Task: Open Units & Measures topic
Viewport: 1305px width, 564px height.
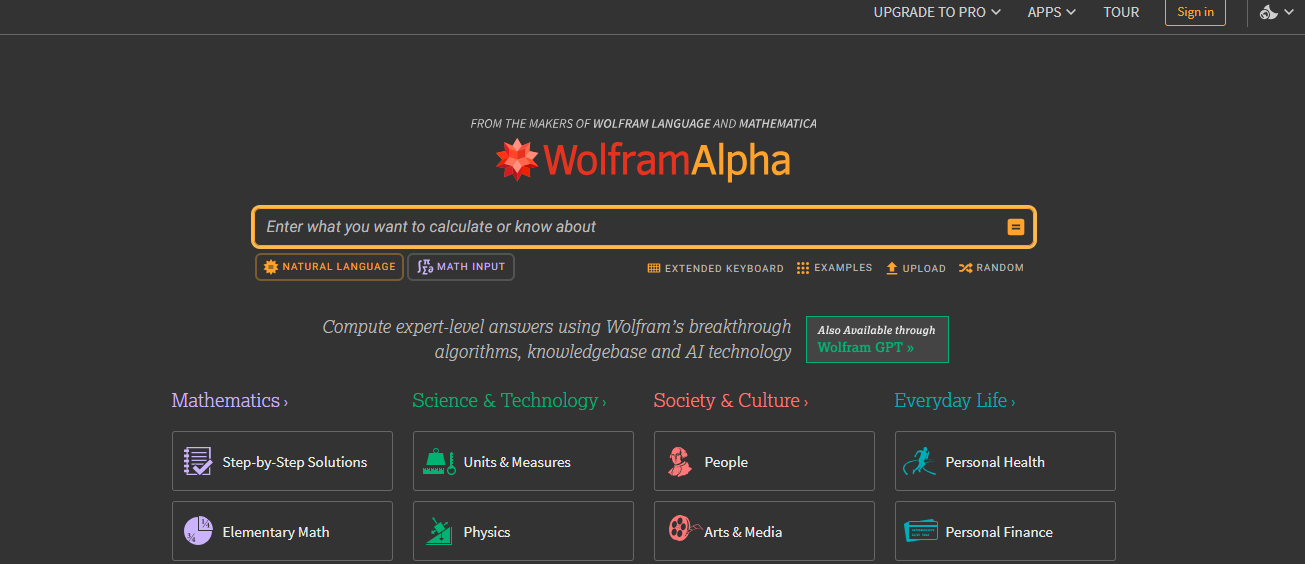Action: (x=523, y=461)
